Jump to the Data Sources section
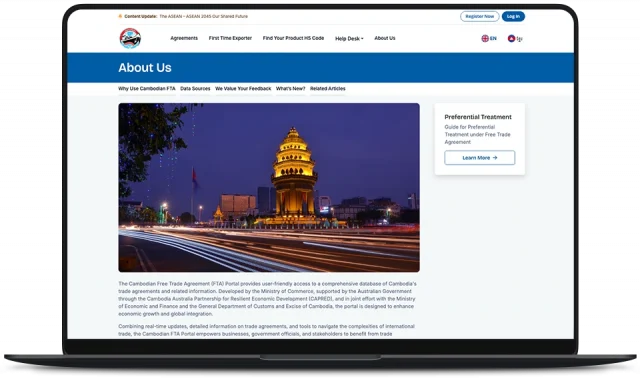 point(195,88)
